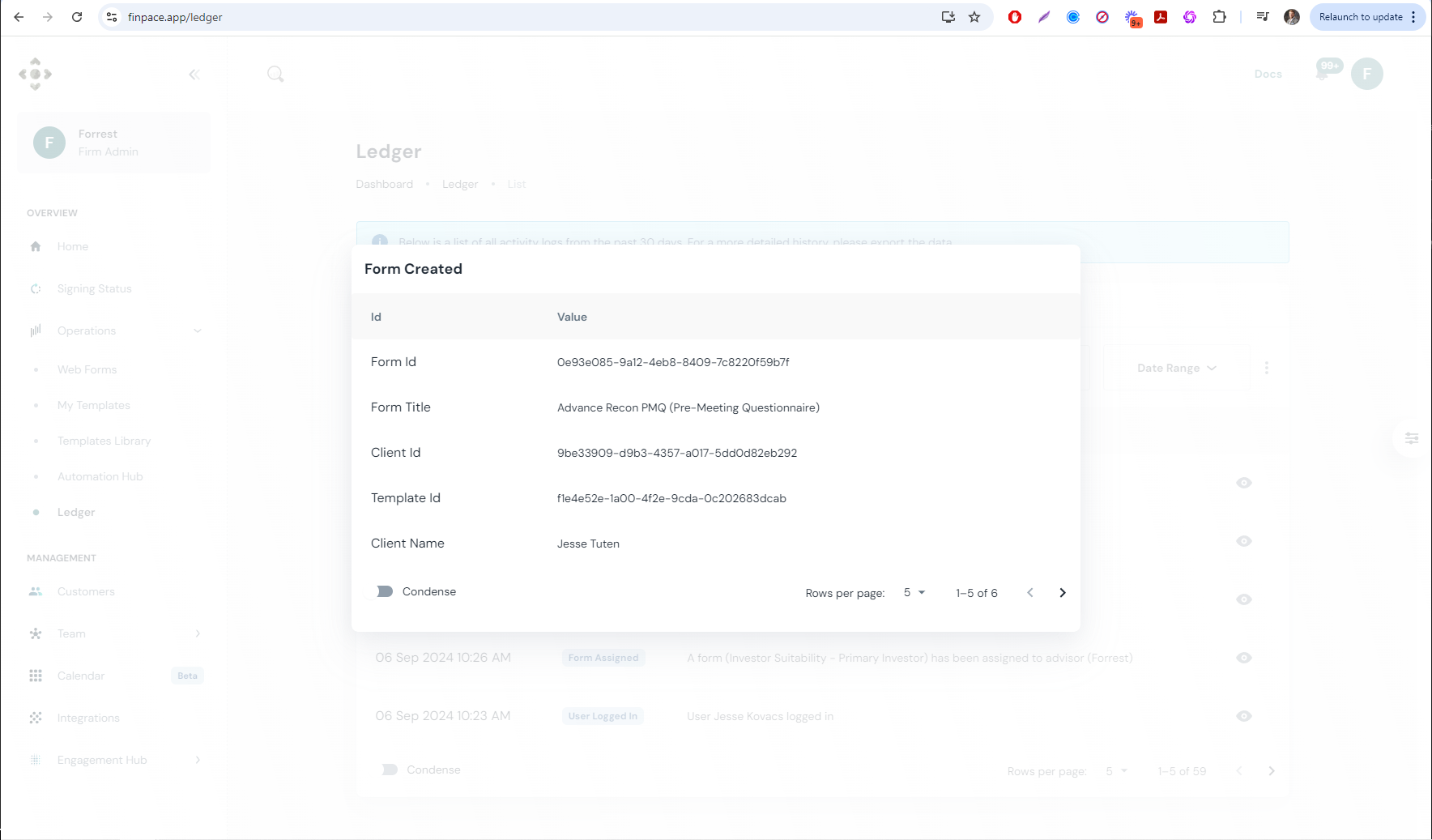The height and width of the screenshot is (840, 1432).
Task: Open the media control toolbar icon
Action: [x=1263, y=17]
